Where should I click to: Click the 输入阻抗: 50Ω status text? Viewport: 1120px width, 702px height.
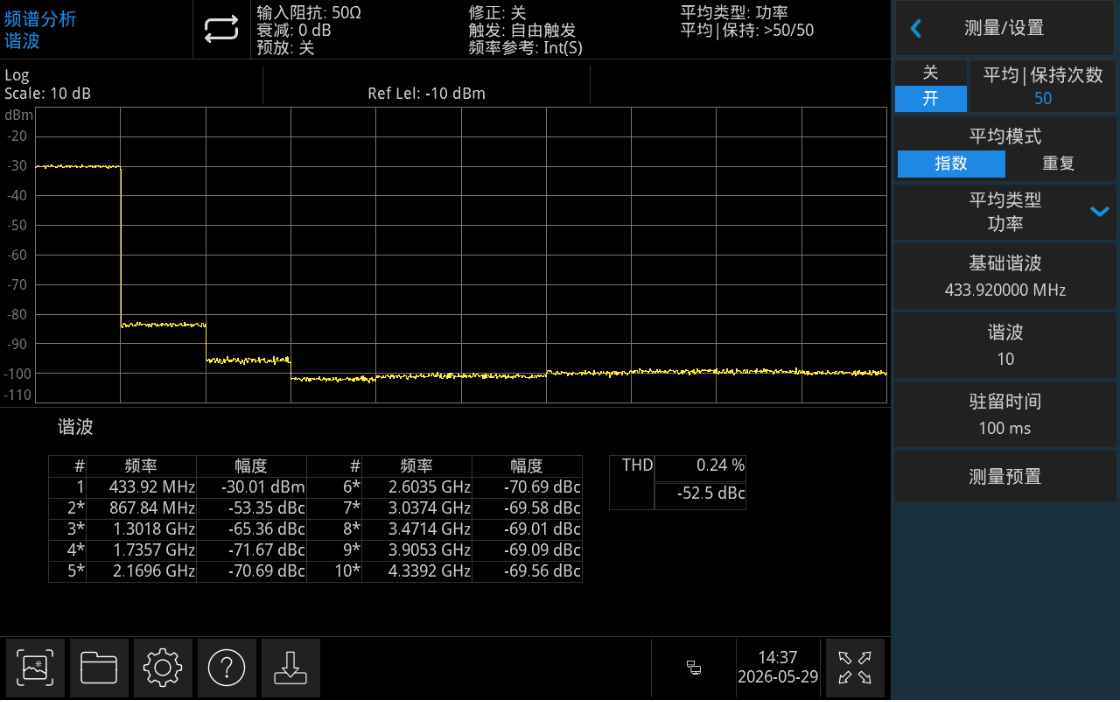point(309,13)
